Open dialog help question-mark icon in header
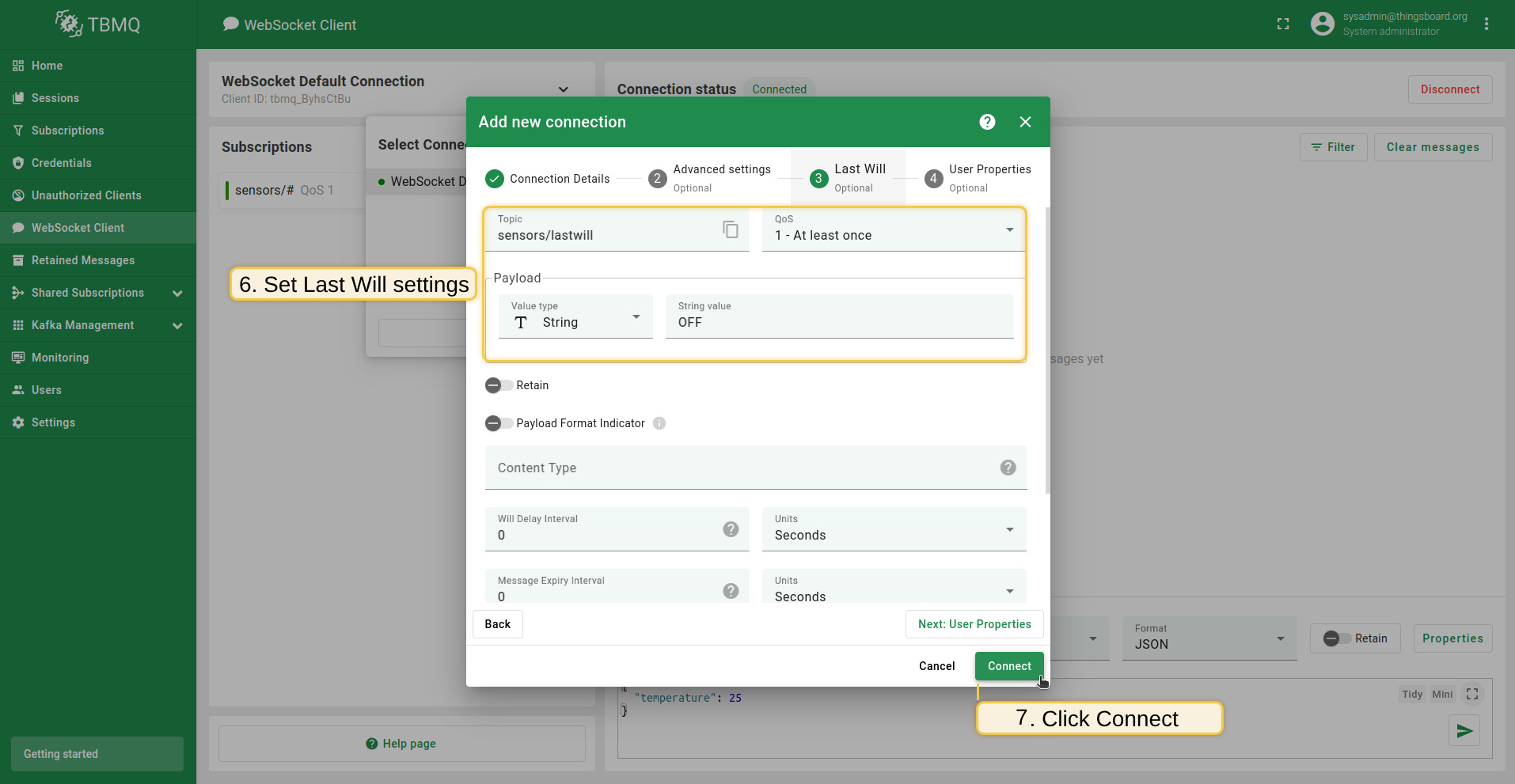The height and width of the screenshot is (784, 1515). point(987,122)
